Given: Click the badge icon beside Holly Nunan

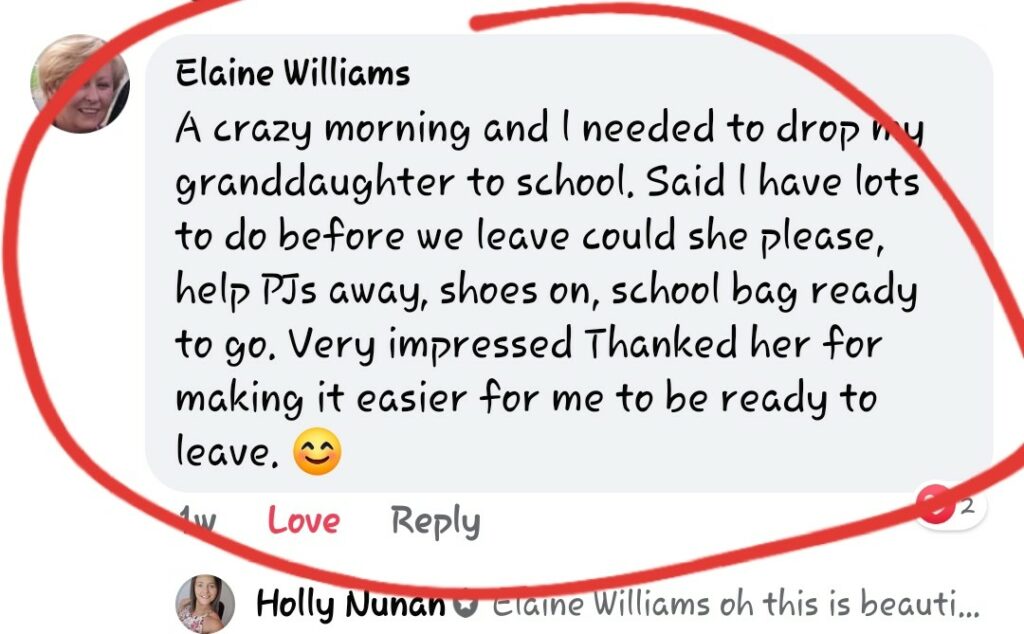Looking at the screenshot, I should (465, 605).
